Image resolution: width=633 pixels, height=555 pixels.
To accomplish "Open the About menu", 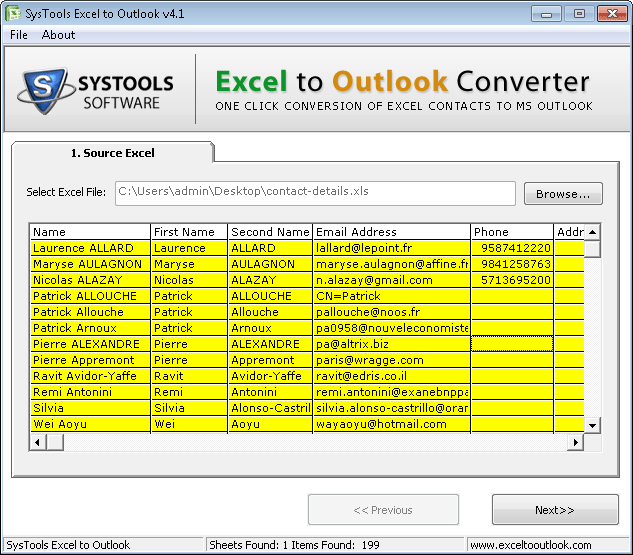I will 58,35.
